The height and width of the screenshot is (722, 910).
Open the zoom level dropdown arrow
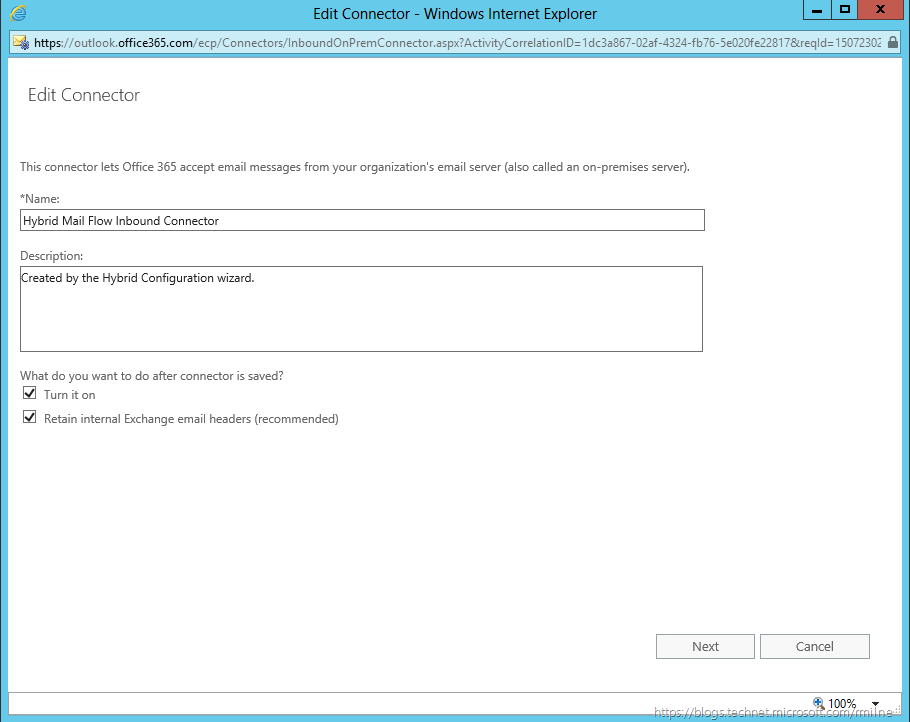pos(876,704)
